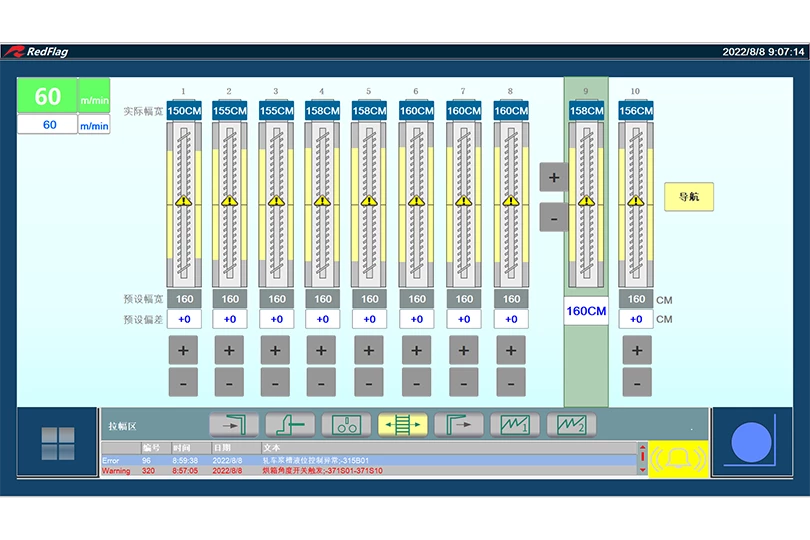
Task: Click warning triangle on column 3 rail
Action: [x=276, y=200]
